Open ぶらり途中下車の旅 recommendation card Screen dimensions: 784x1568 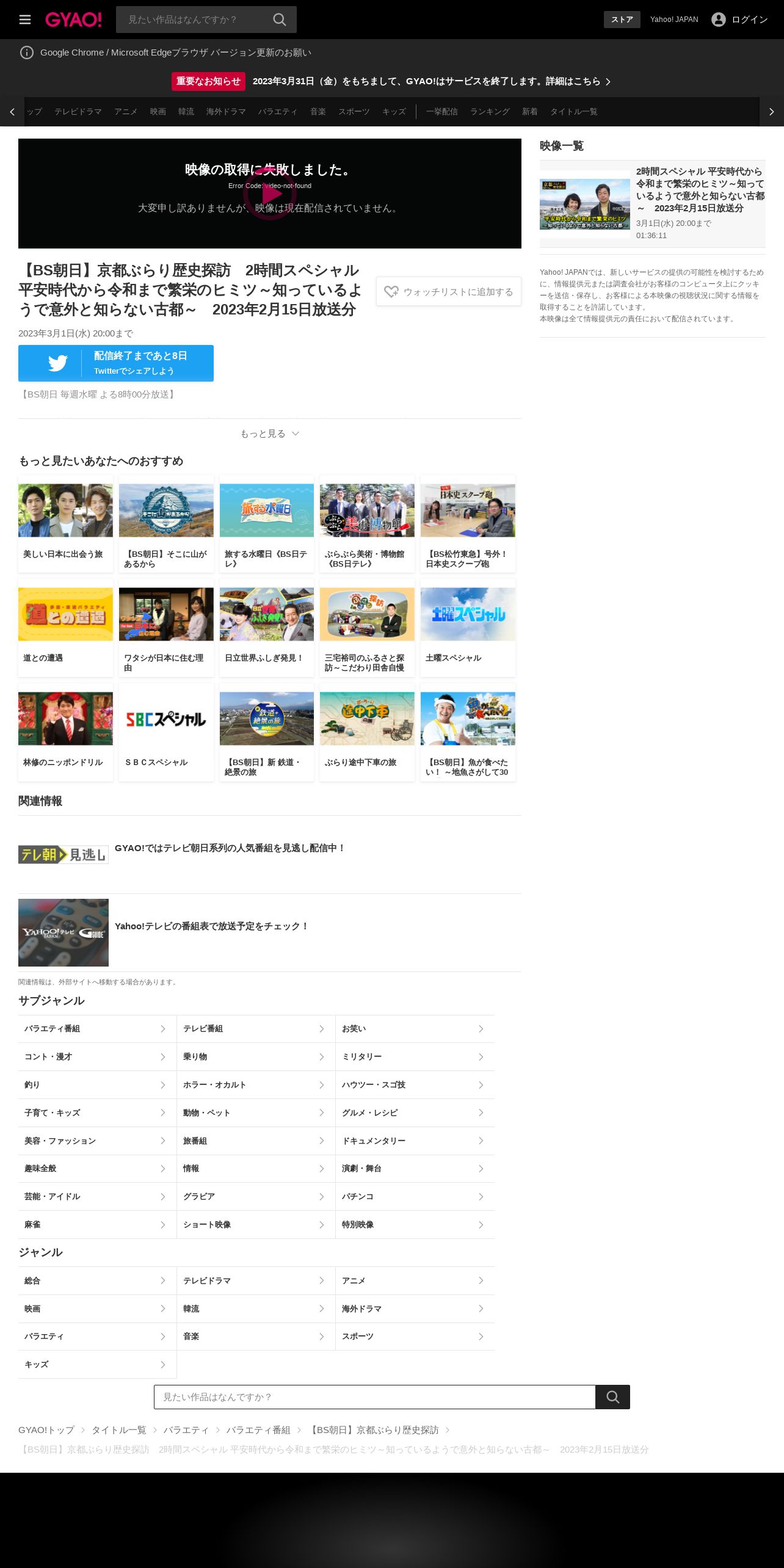tap(367, 733)
